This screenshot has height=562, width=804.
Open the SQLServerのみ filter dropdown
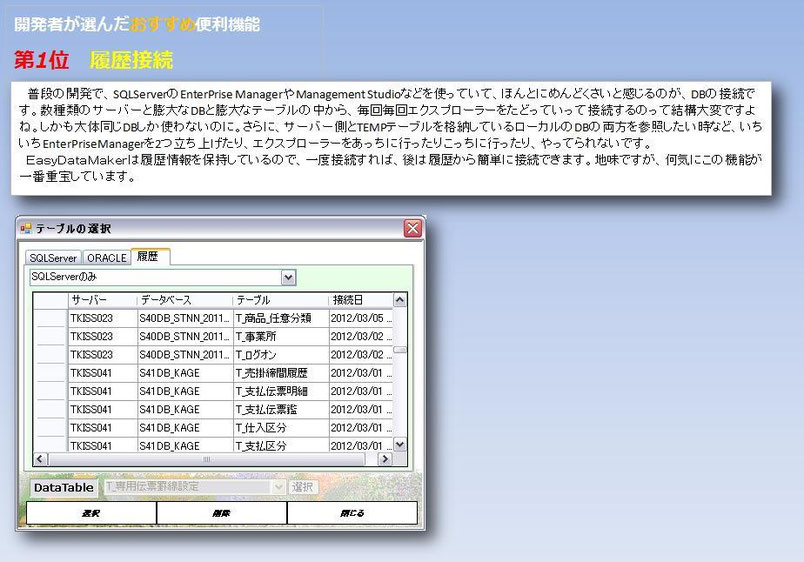click(x=288, y=277)
